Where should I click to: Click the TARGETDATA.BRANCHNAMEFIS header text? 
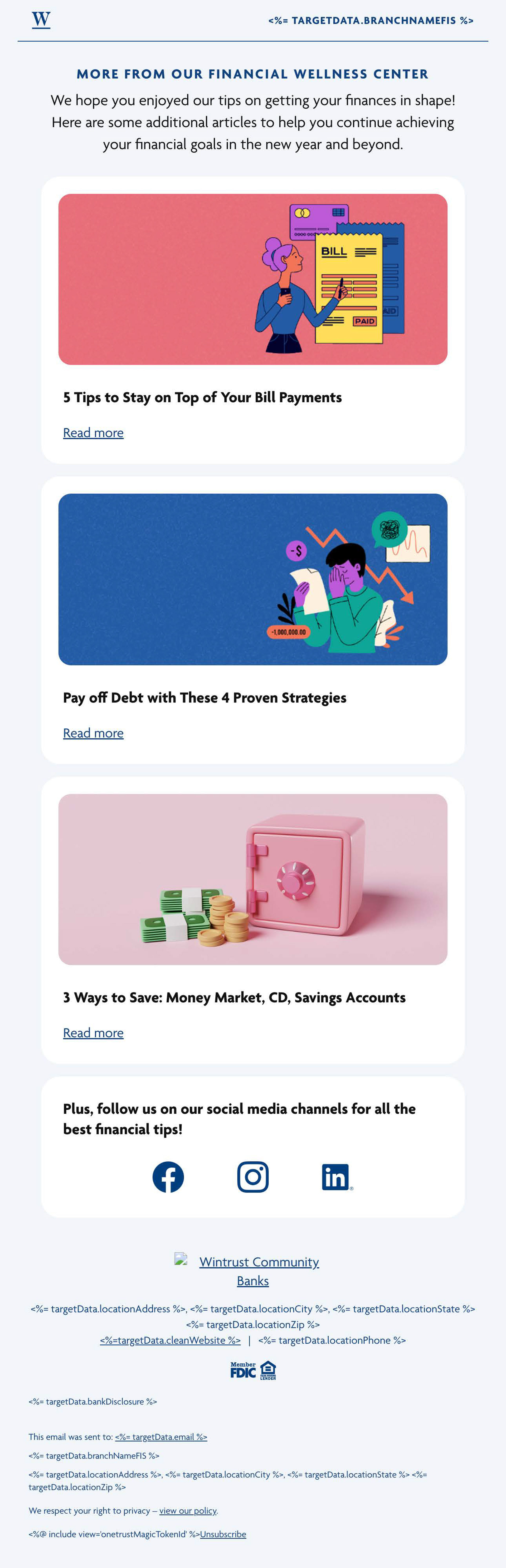(x=371, y=21)
